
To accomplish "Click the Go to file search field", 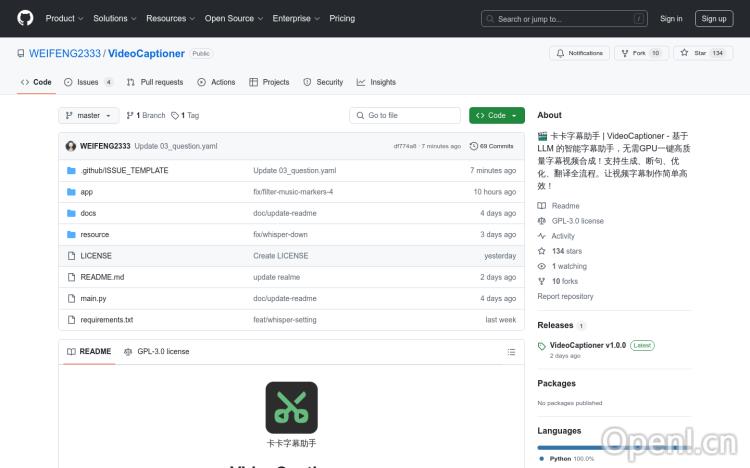I will tap(406, 116).
